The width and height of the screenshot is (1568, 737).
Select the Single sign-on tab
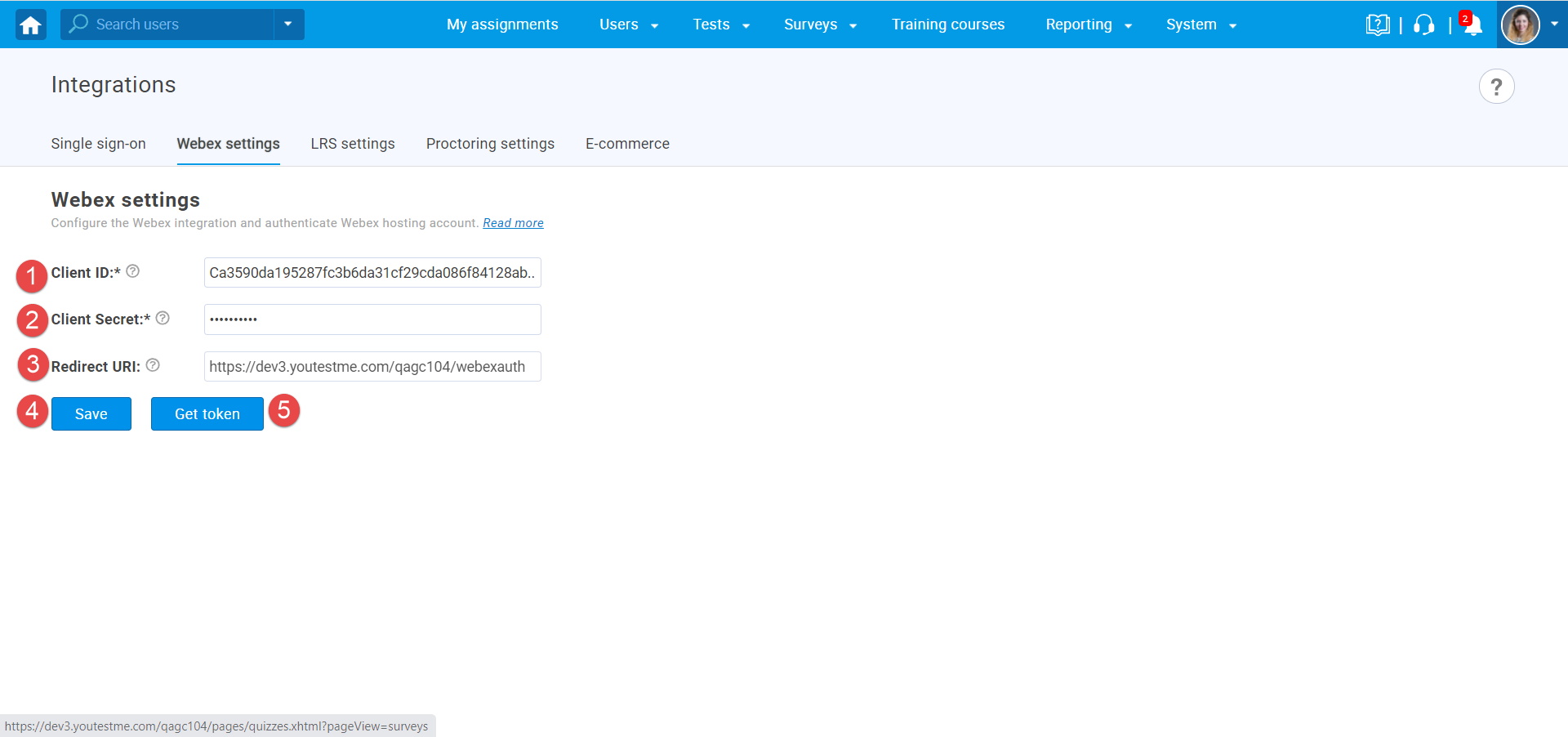coord(98,144)
